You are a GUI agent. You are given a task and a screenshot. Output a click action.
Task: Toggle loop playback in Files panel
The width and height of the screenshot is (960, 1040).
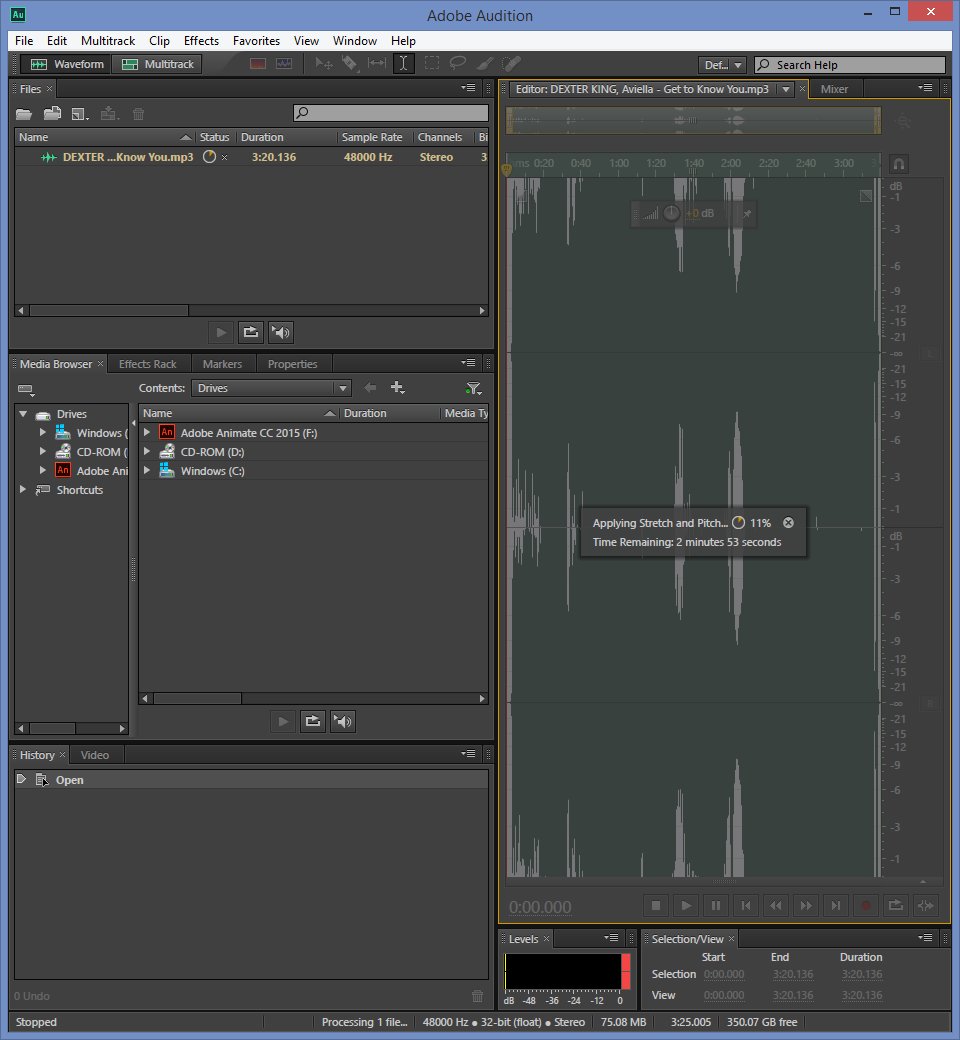[x=251, y=332]
